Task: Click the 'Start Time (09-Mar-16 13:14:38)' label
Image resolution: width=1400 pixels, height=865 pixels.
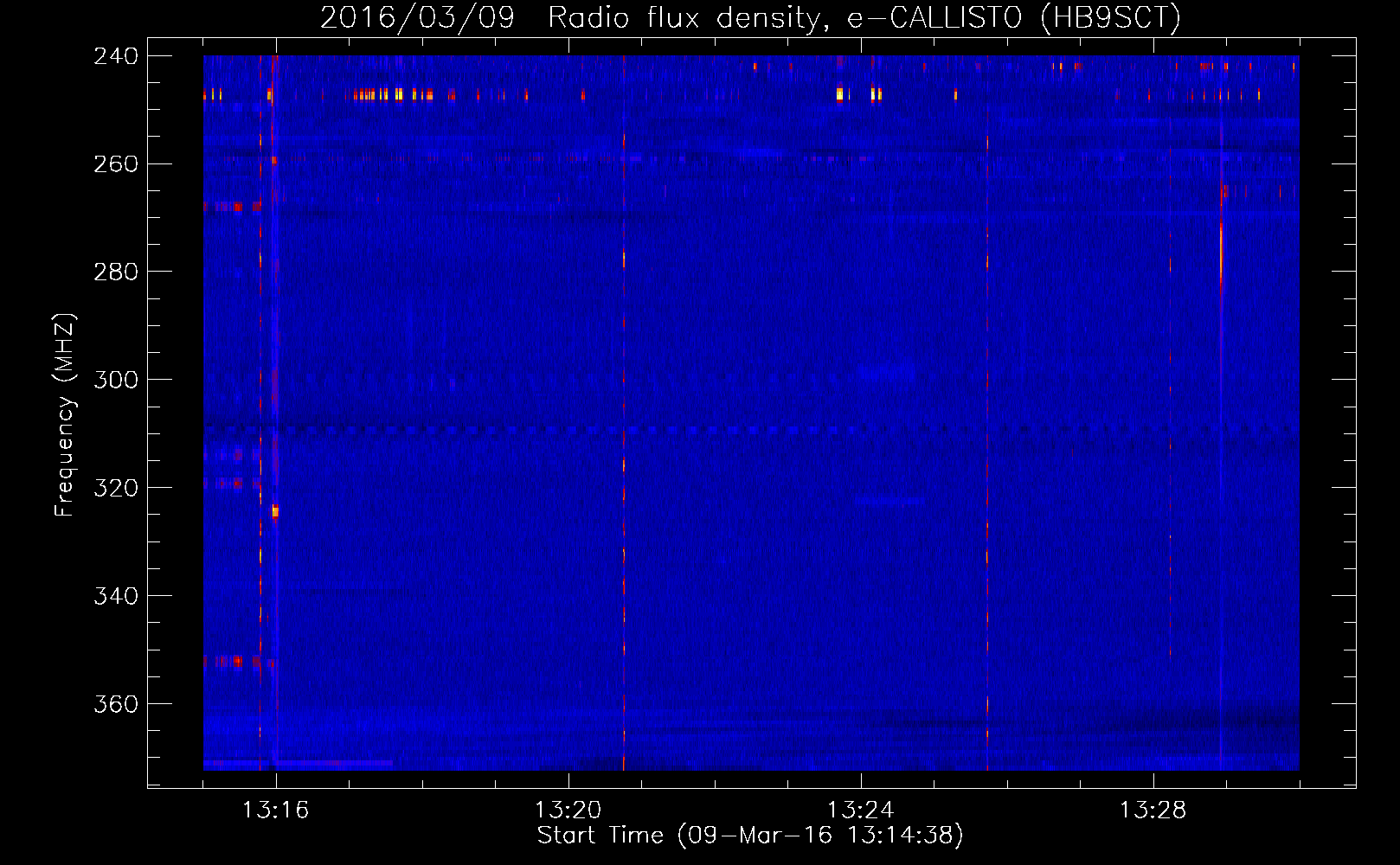Action: 750,836
